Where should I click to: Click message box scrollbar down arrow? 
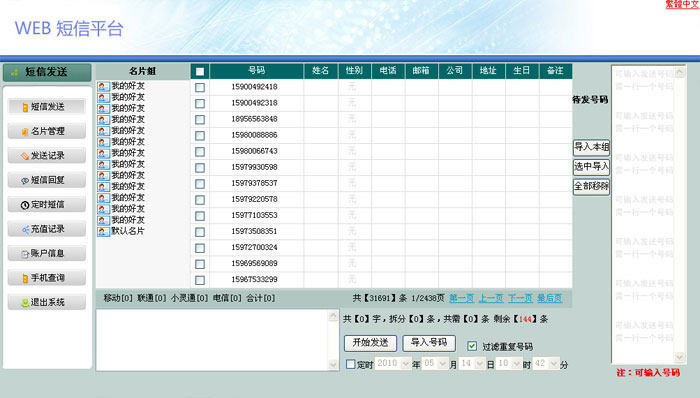tap(333, 365)
